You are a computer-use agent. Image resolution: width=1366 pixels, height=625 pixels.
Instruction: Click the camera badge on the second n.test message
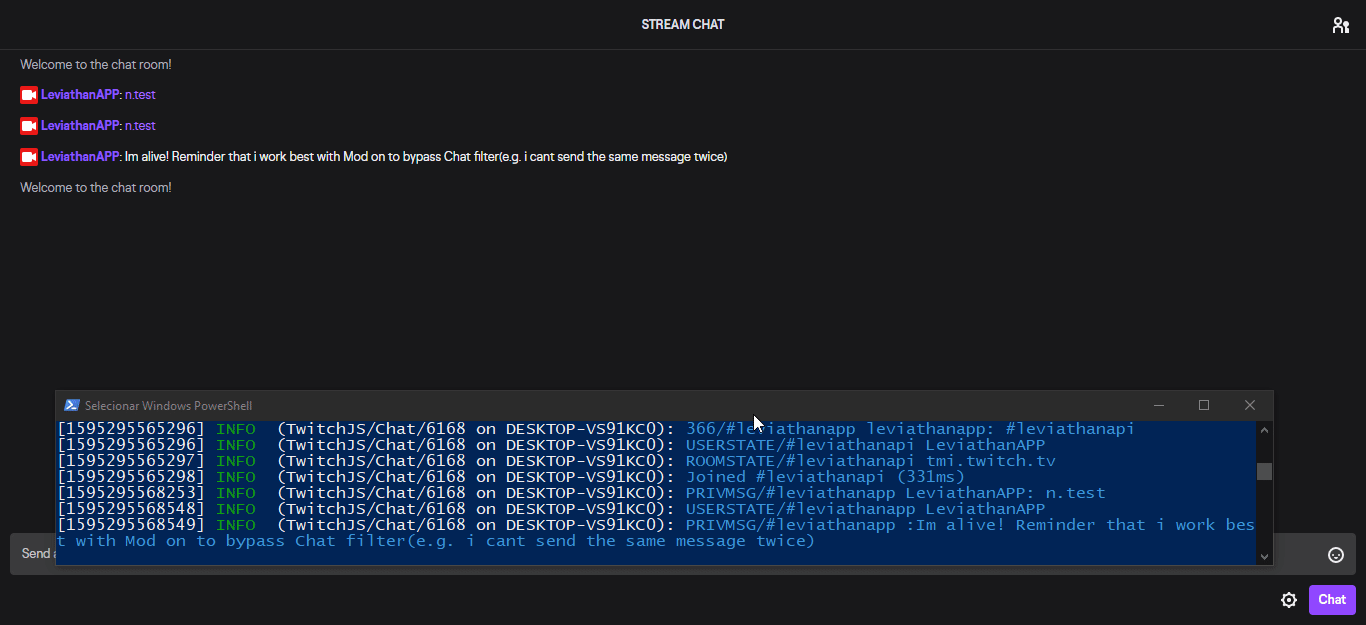pyautogui.click(x=27, y=125)
